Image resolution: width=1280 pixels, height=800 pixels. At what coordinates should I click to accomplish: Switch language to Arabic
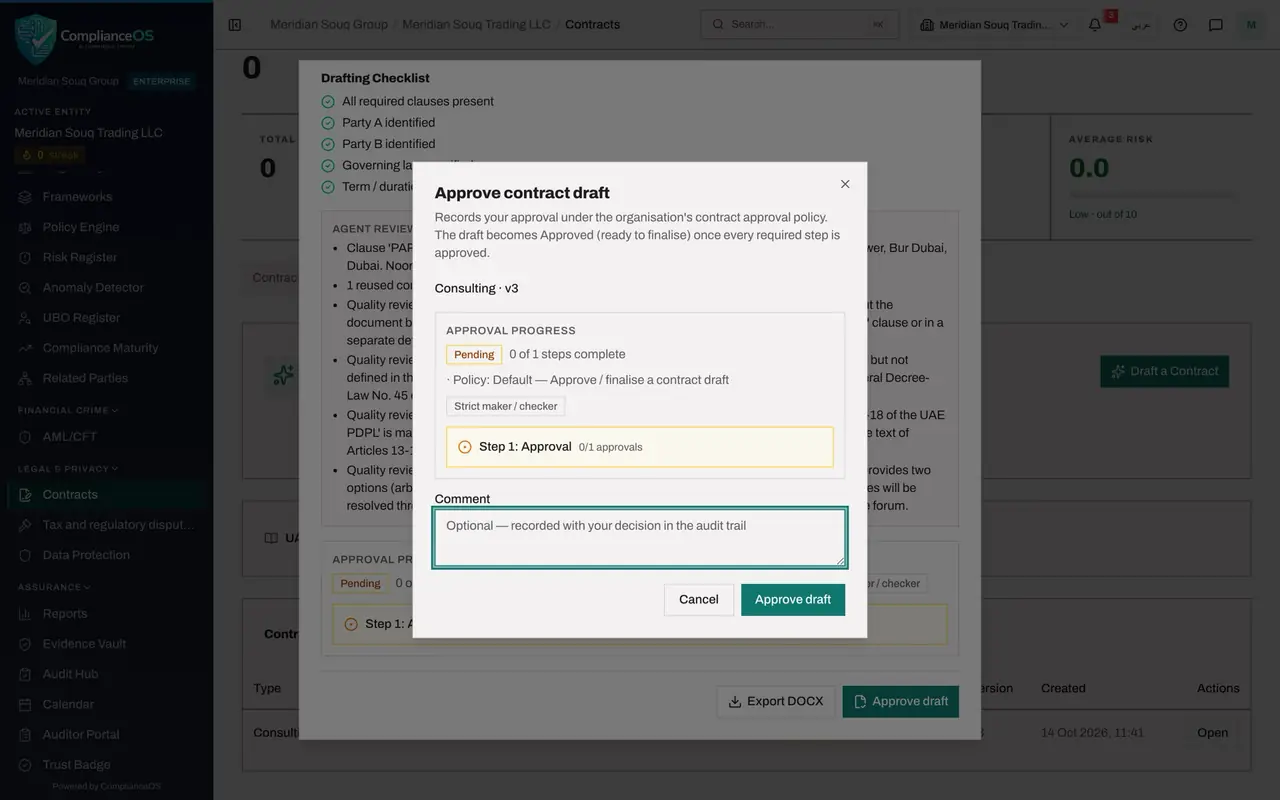coord(1140,25)
